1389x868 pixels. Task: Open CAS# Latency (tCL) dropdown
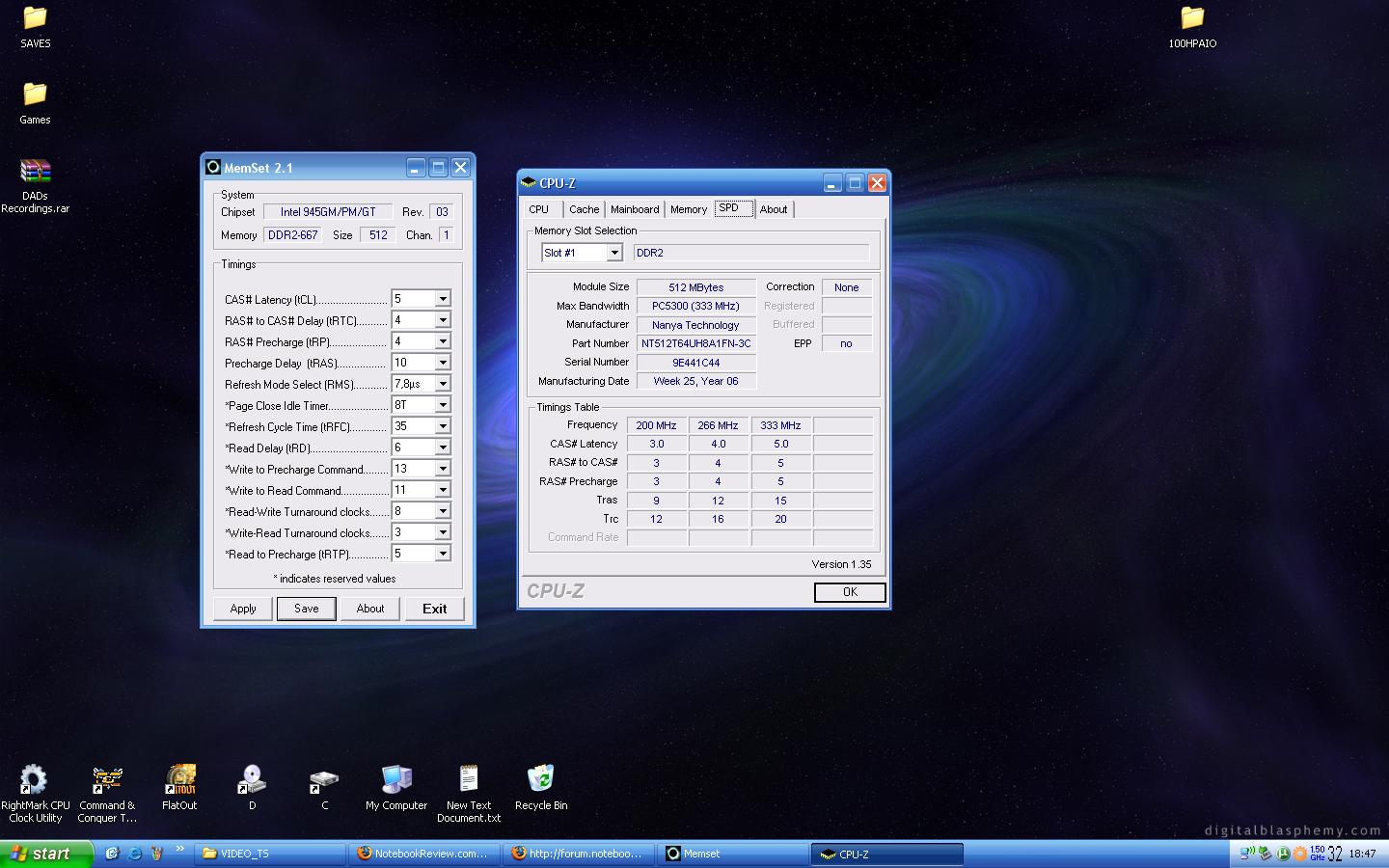point(442,299)
